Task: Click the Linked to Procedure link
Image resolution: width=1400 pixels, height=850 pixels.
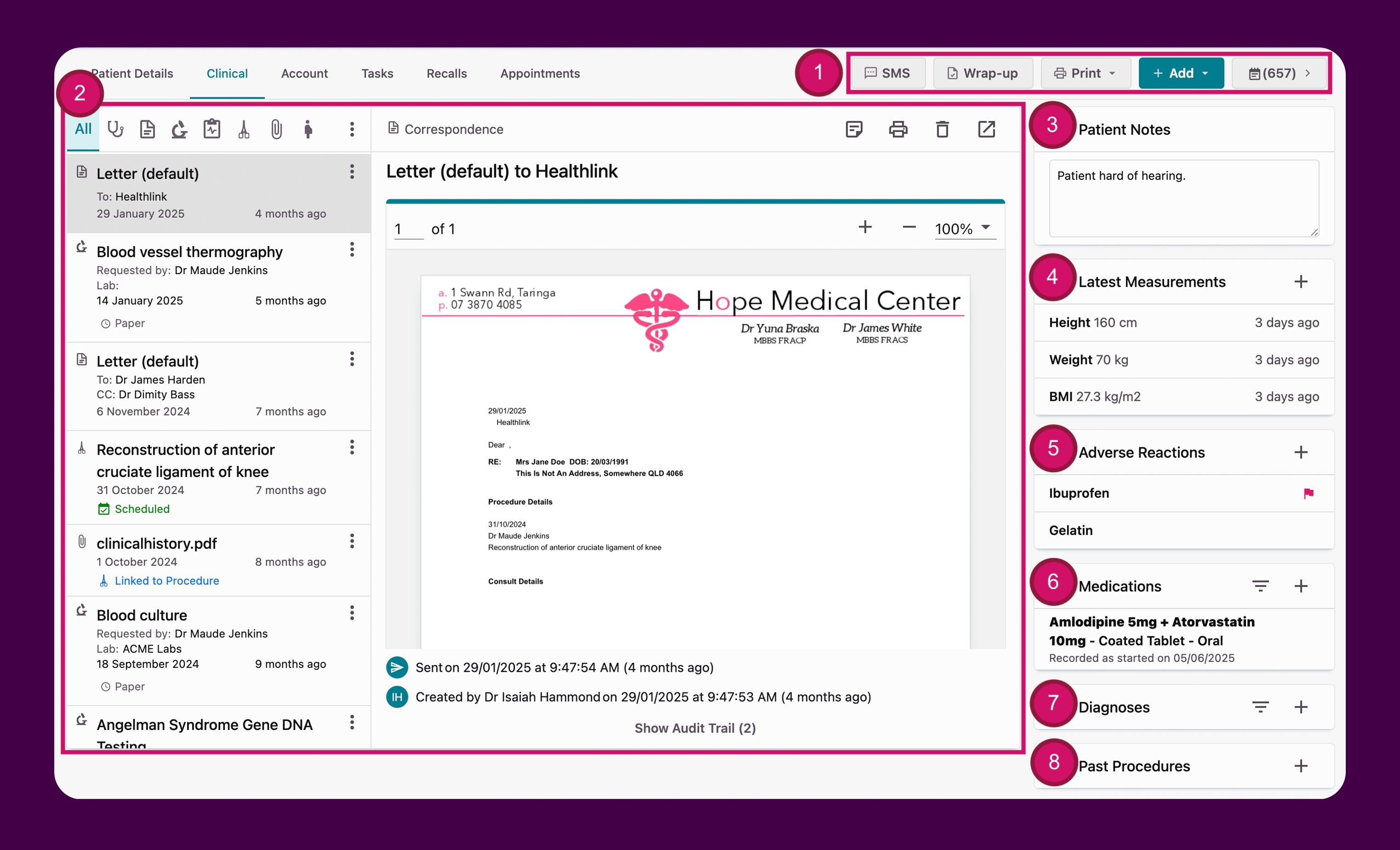Action: pyautogui.click(x=166, y=580)
